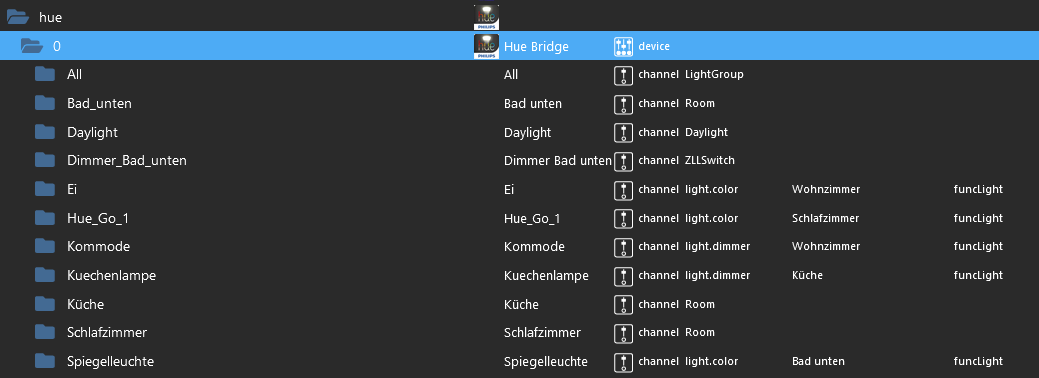Click the ZLLSwitch role text
The height and width of the screenshot is (378, 1039).
(710, 160)
